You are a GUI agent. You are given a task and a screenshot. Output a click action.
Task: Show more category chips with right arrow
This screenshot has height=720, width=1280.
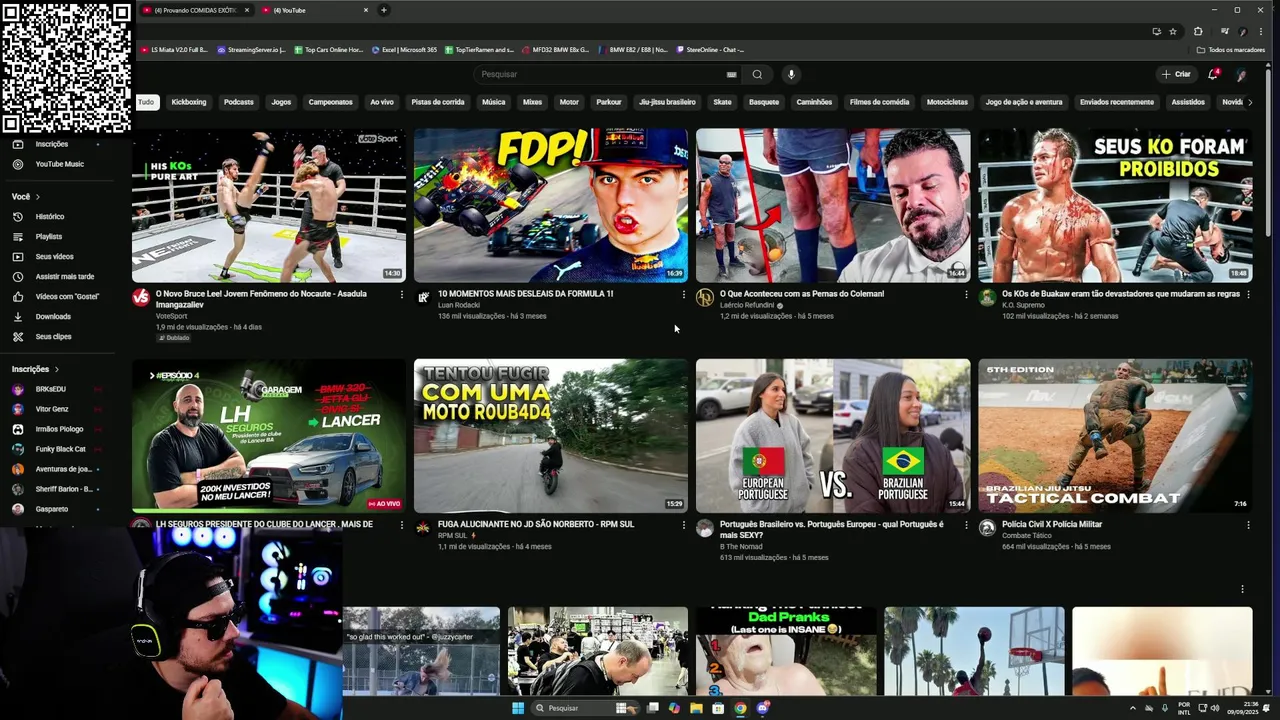click(1249, 102)
